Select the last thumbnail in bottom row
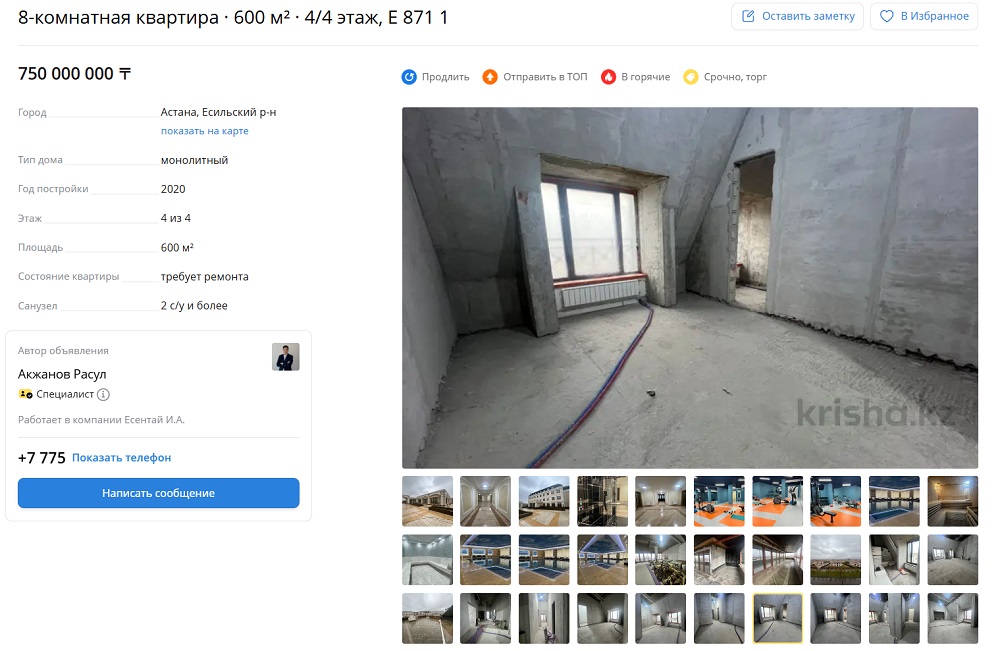Viewport: 1000px width, 651px height. point(952,618)
